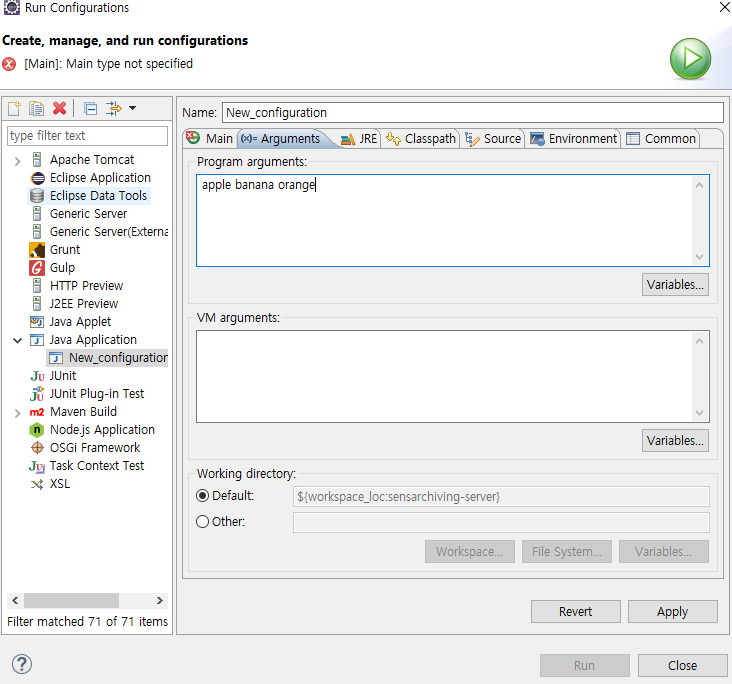Viewport: 732px width, 684px height.
Task: Click Program arguments scroll up arrow
Action: (699, 185)
